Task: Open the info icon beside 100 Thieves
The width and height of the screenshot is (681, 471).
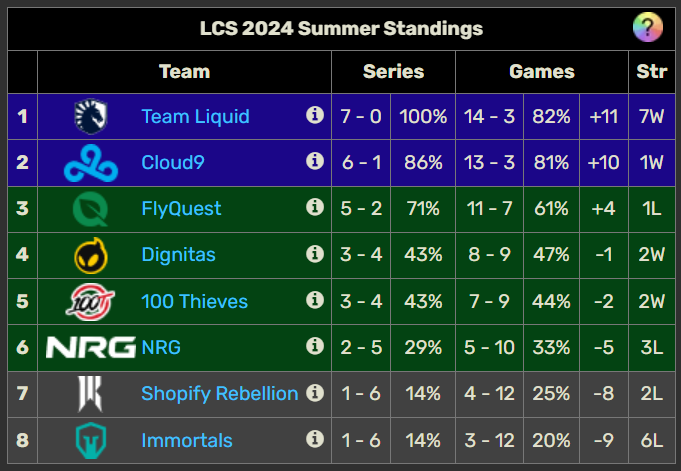Action: (315, 300)
